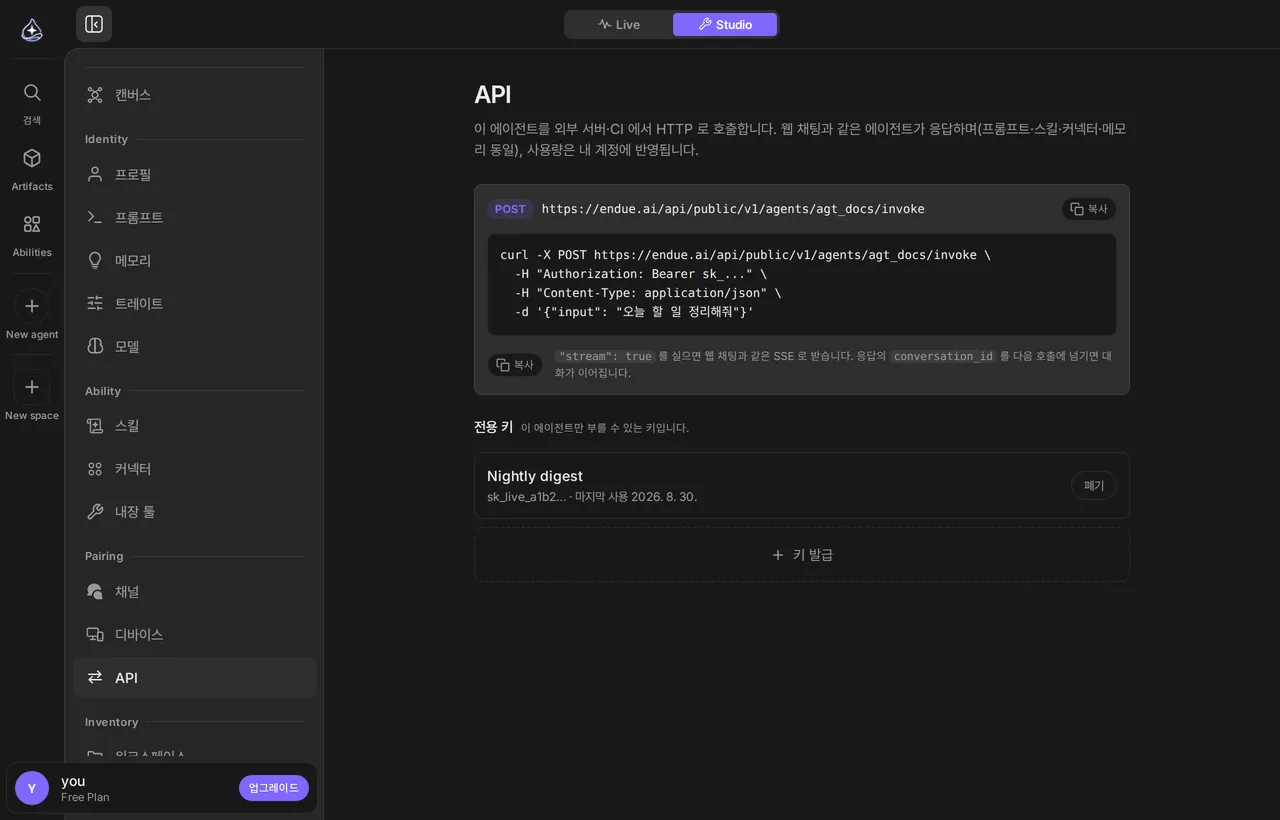
Task: Select the 커넥터 sidebar item
Action: pyautogui.click(x=195, y=469)
